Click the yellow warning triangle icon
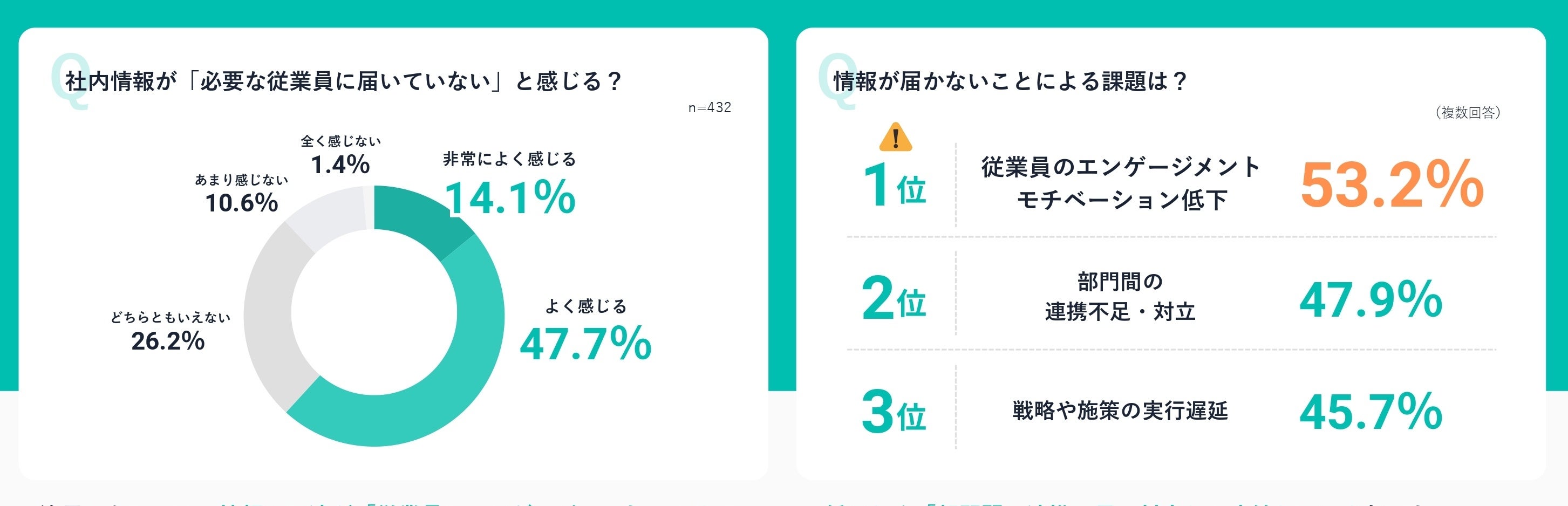1568x506 pixels. pyautogui.click(x=895, y=138)
